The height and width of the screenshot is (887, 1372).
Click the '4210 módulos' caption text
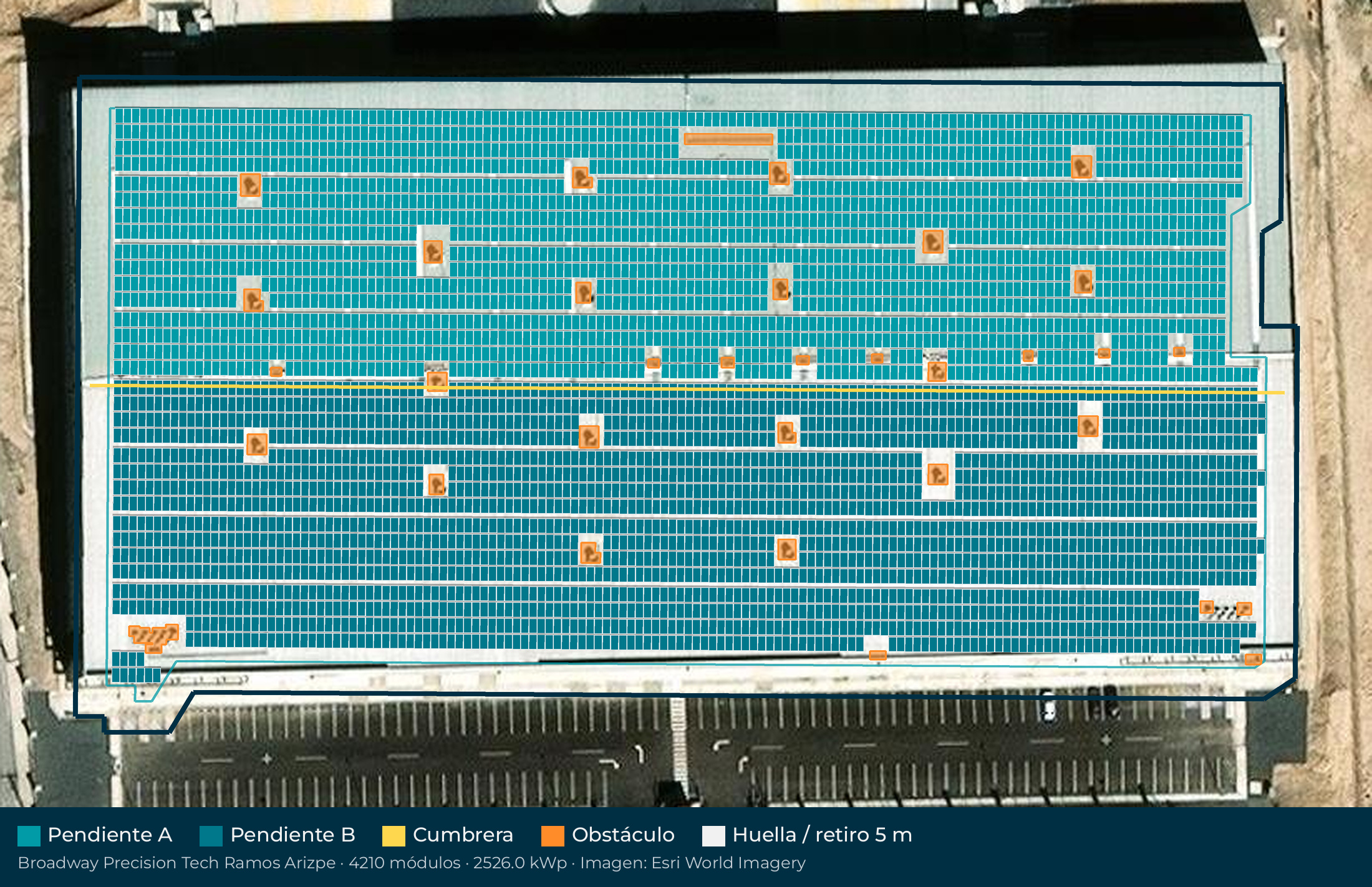click(x=404, y=863)
